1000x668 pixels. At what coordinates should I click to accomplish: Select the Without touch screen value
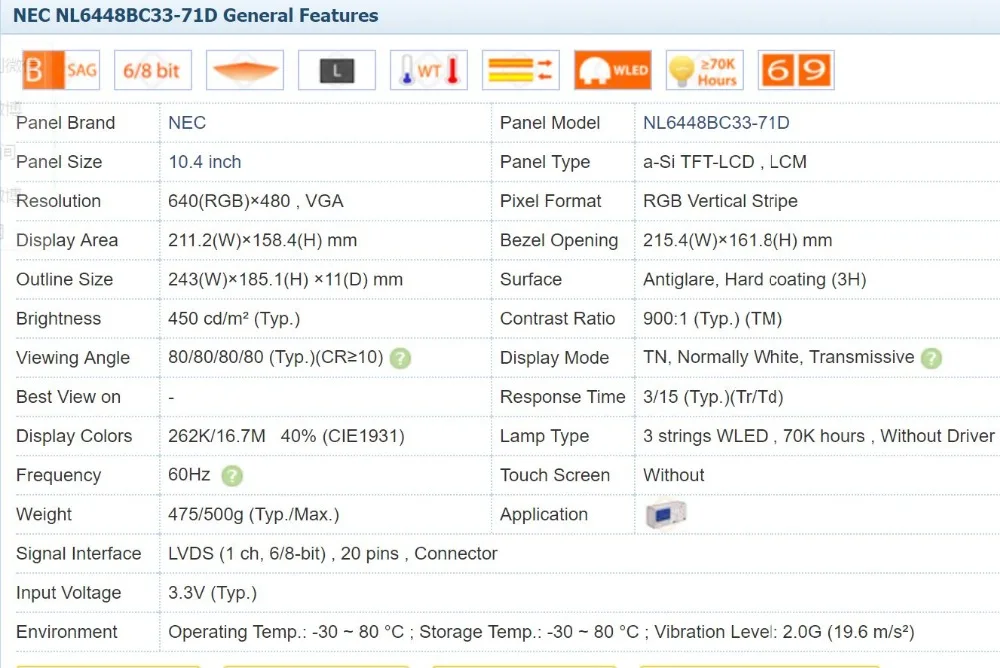[673, 475]
